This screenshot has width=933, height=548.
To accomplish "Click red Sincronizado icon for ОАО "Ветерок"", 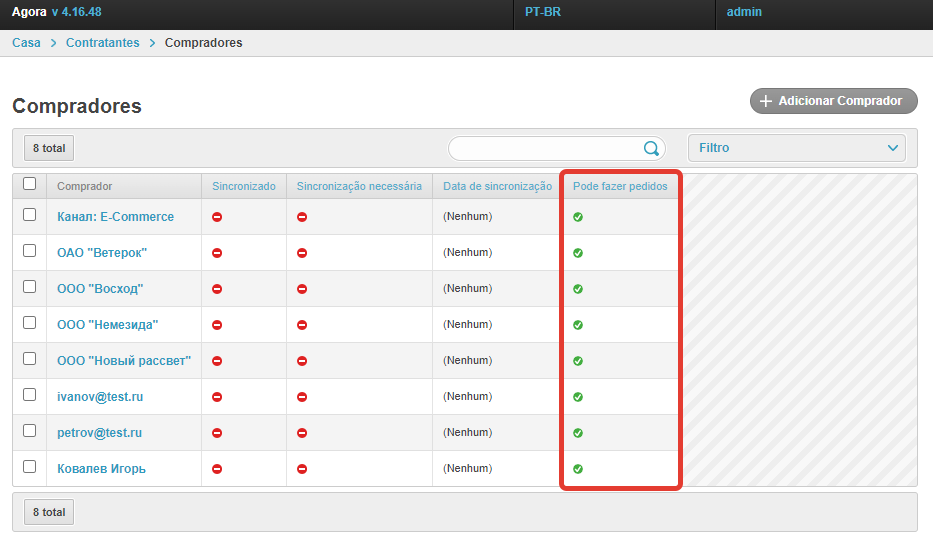I will click(x=217, y=253).
